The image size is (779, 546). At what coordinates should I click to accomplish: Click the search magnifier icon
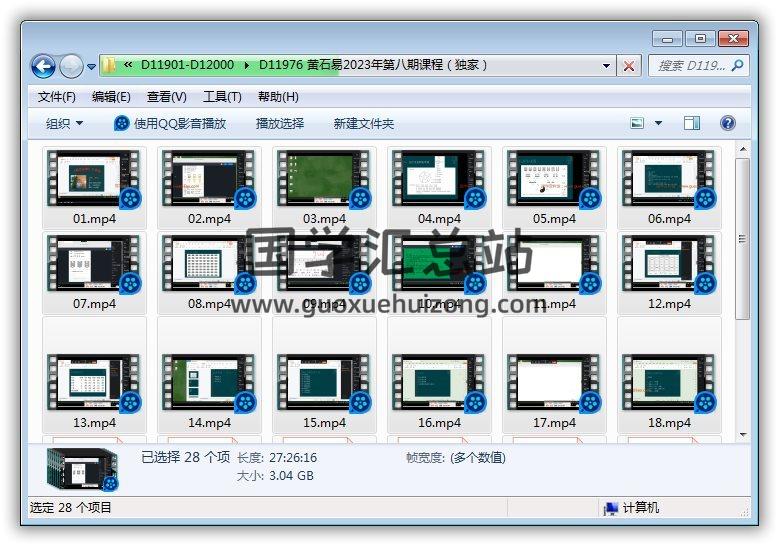pos(738,66)
